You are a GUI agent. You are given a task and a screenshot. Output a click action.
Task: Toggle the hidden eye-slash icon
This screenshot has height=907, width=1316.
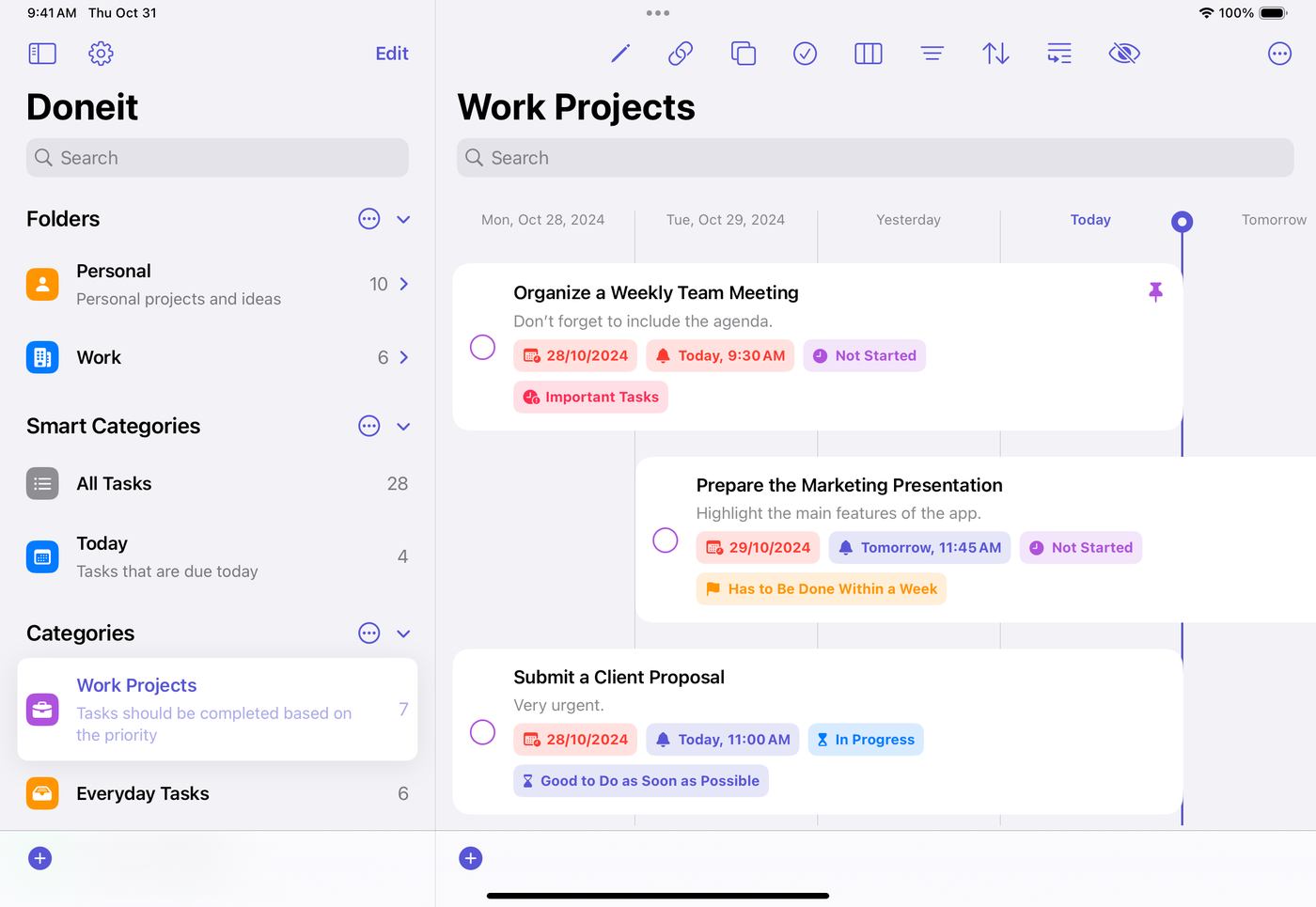click(x=1124, y=54)
